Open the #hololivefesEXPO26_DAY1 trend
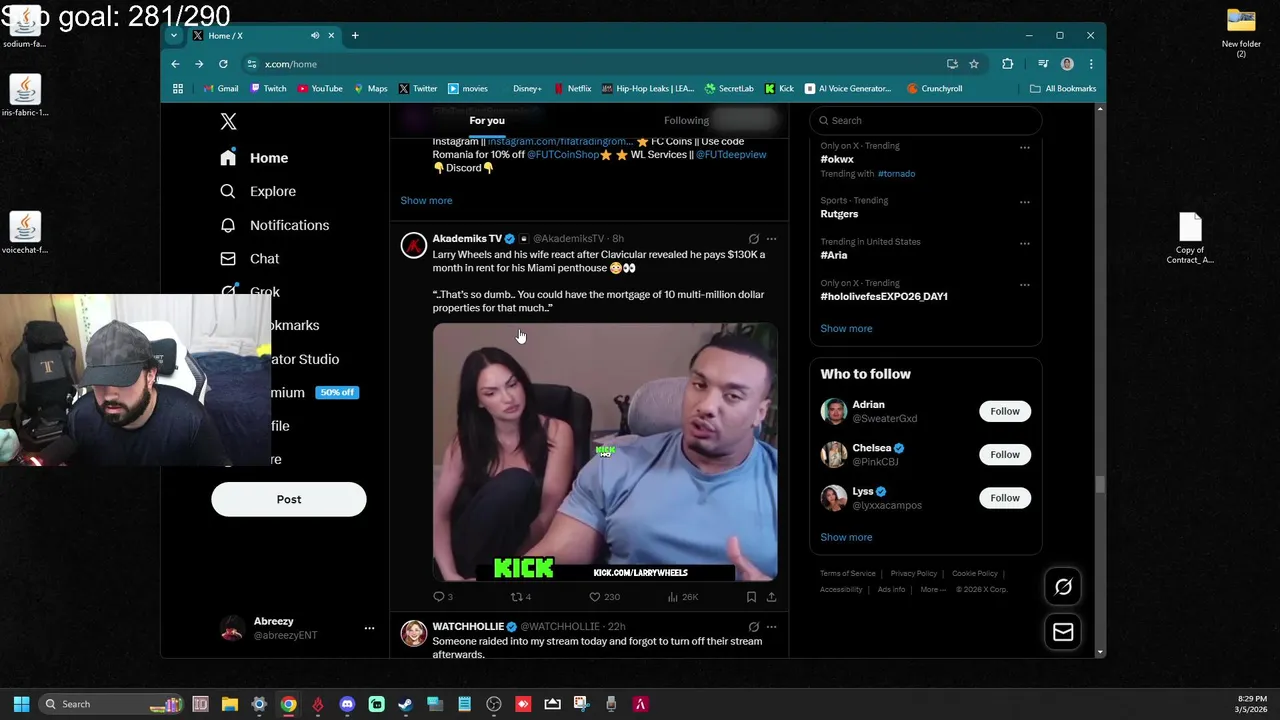The height and width of the screenshot is (720, 1280). click(x=884, y=296)
